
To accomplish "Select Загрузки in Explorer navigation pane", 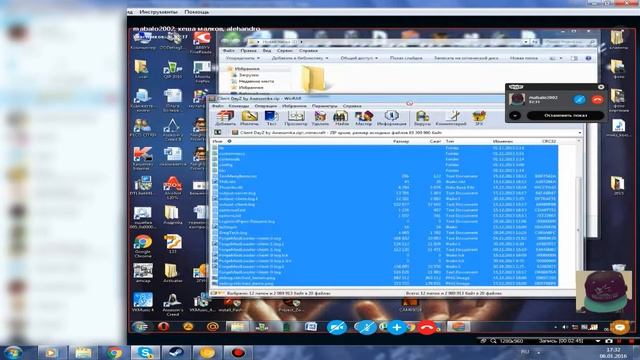I will point(248,75).
